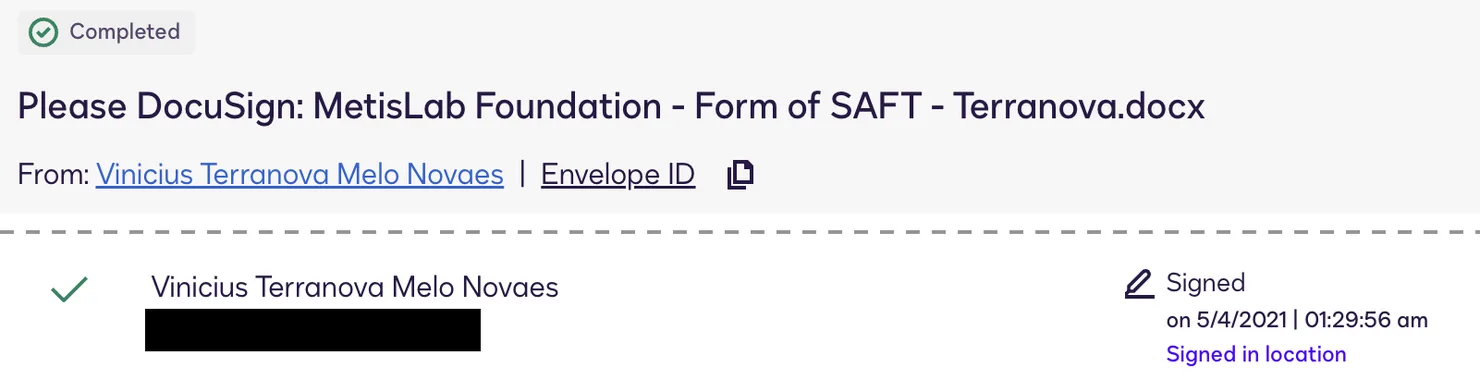Screen dimensions: 1480x380
Task: Click the pen icon next to Signed
Action: click(1139, 284)
